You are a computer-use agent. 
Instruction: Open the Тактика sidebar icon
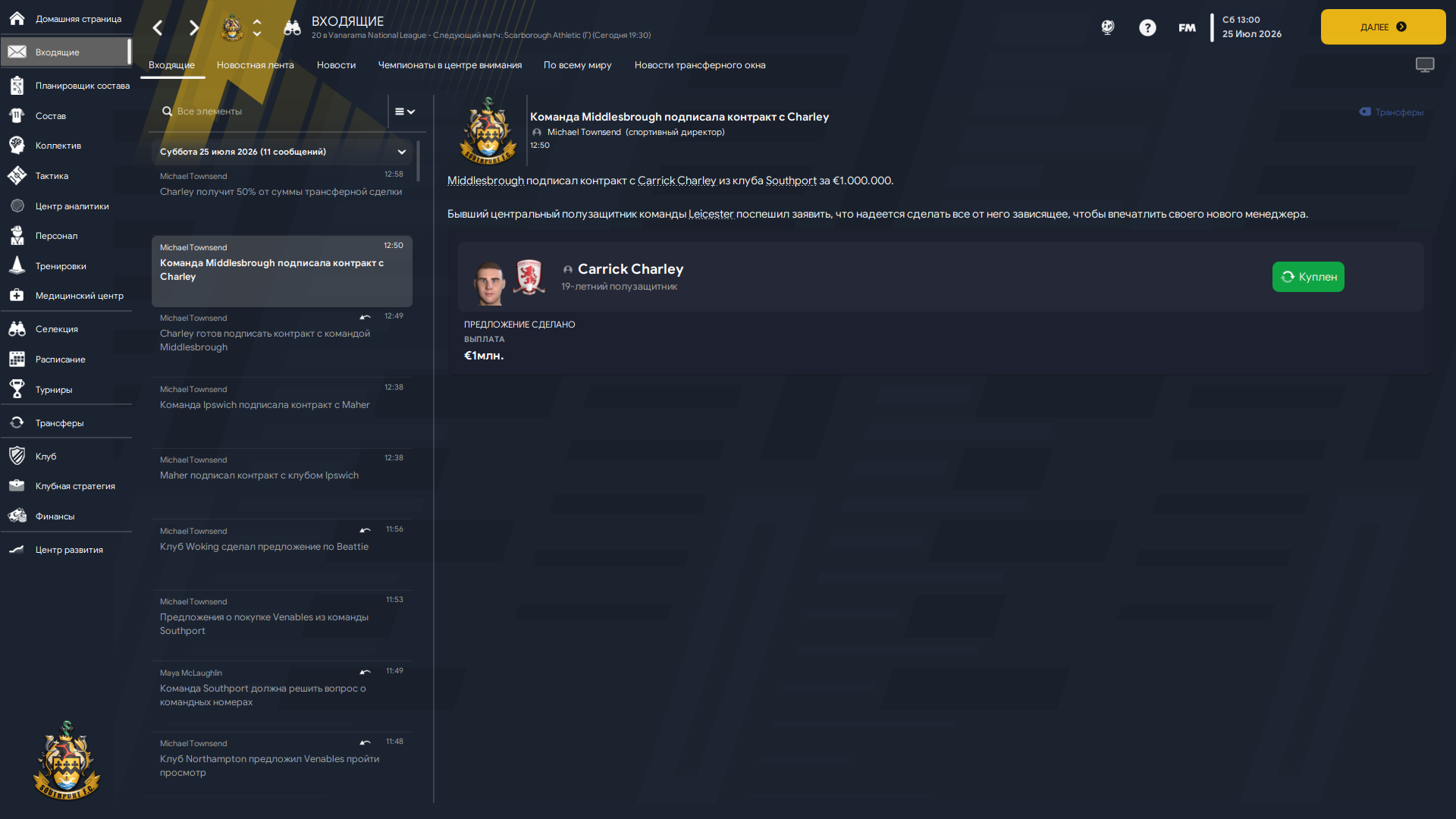coord(17,176)
